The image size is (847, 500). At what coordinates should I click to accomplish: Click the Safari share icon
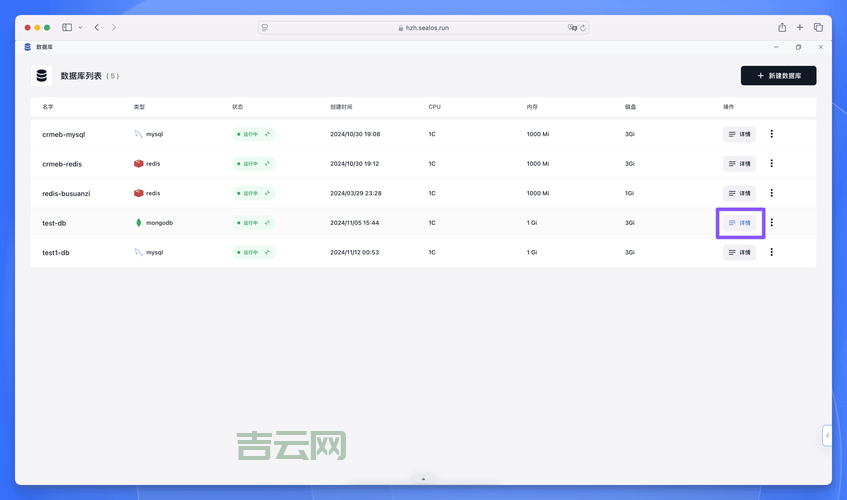(782, 28)
